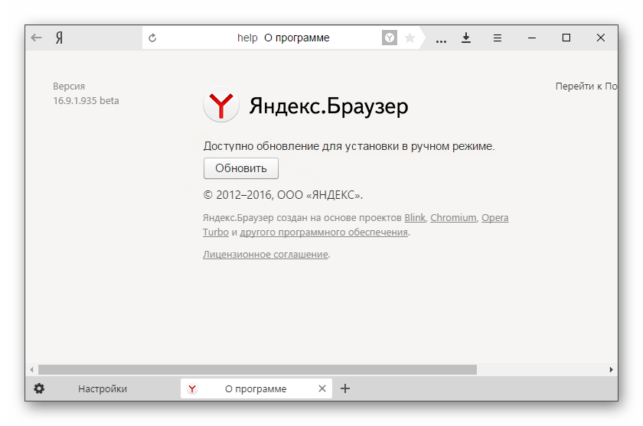Image resolution: width=643 pixels, height=426 pixels.
Task: Open the Chromium link
Action: [x=454, y=218]
